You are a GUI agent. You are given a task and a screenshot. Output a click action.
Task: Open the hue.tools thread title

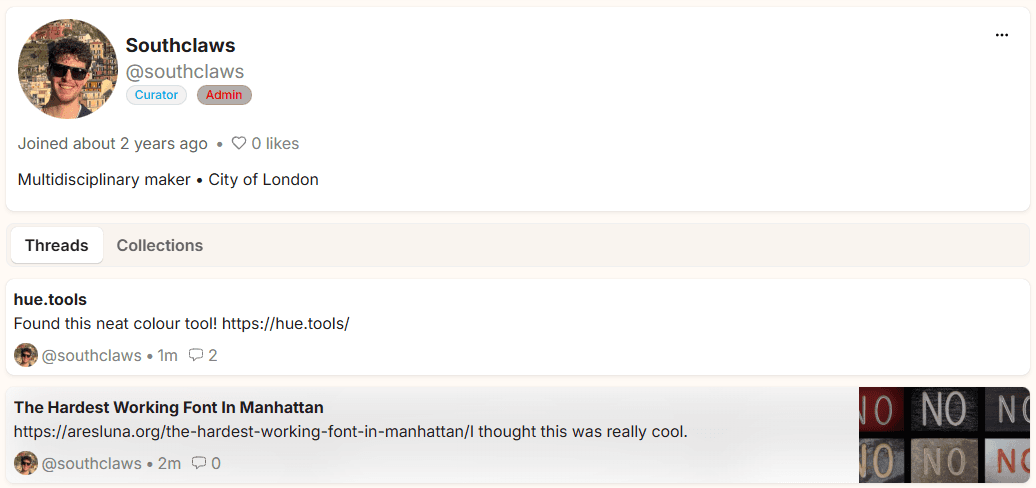(50, 299)
